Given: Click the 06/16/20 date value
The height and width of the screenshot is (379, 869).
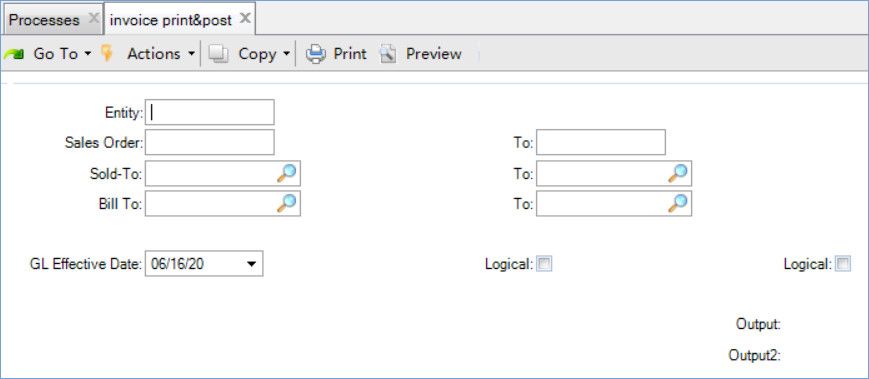Looking at the screenshot, I should pos(177,264).
